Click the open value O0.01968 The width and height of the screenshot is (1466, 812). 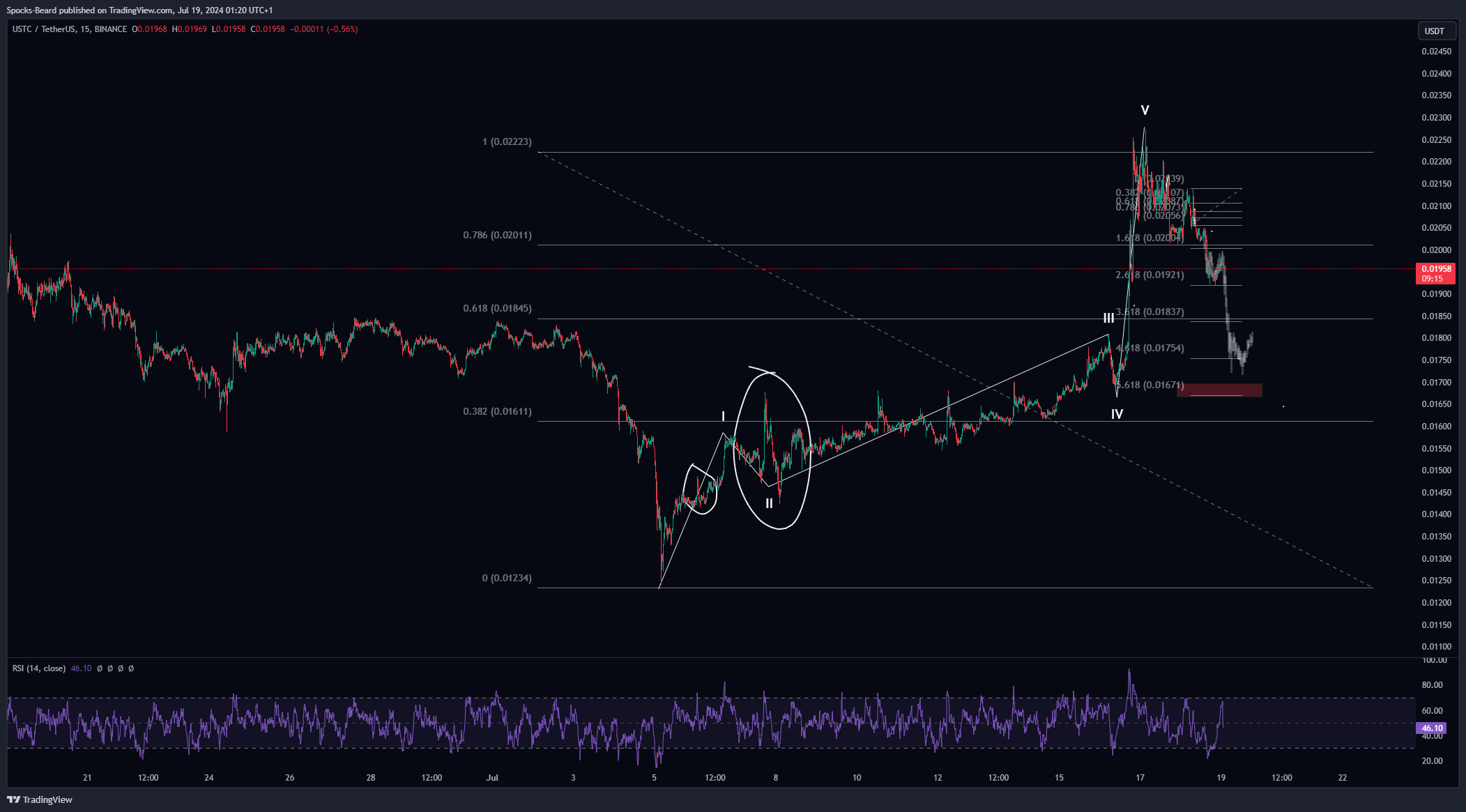click(149, 29)
